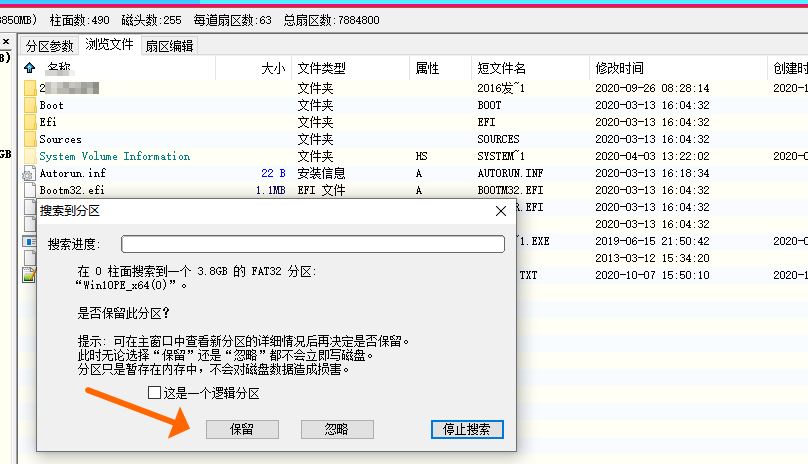This screenshot has width=808, height=464.
Task: Switch to the 扇区编辑 tab
Action: point(169,46)
